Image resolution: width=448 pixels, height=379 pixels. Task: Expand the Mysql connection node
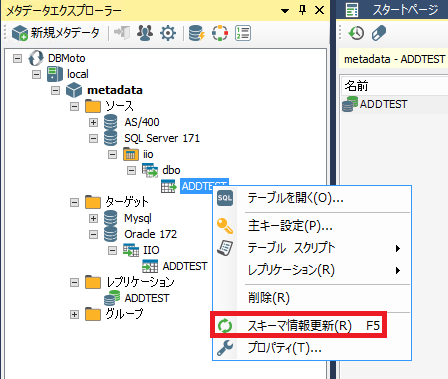click(94, 218)
